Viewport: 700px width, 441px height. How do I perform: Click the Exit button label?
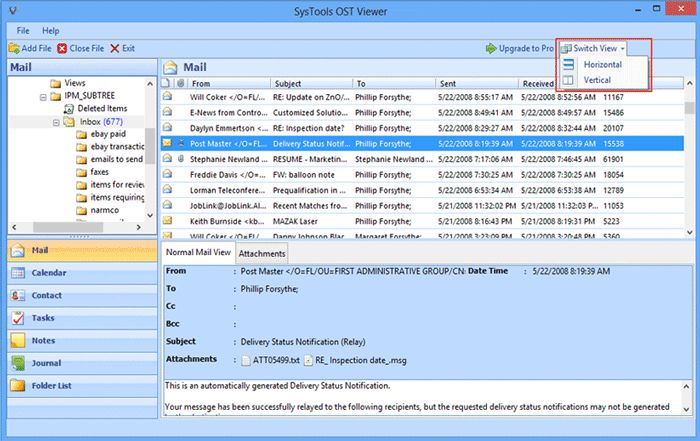(128, 48)
